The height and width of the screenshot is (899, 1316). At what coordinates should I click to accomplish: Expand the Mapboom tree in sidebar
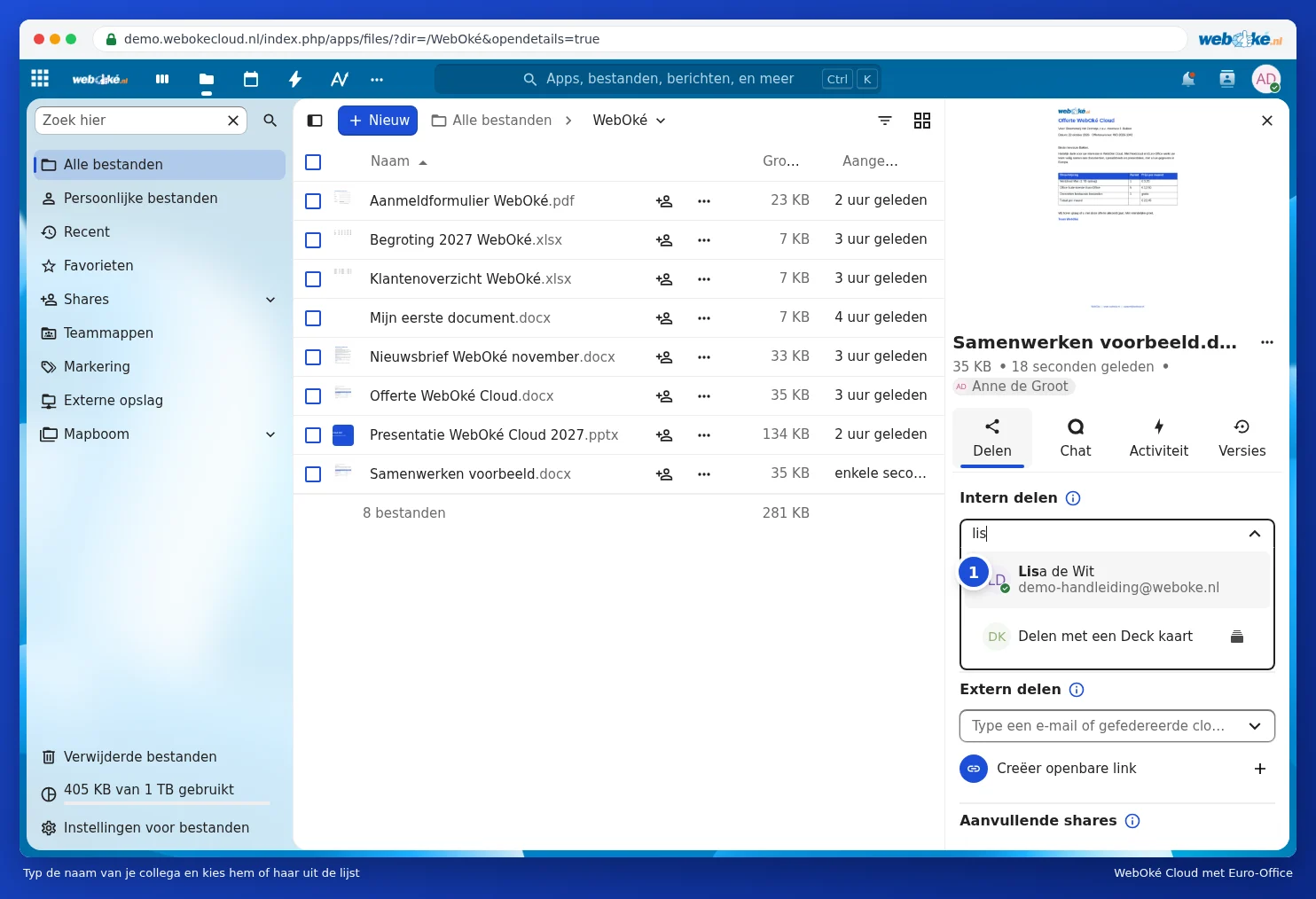[x=270, y=434]
